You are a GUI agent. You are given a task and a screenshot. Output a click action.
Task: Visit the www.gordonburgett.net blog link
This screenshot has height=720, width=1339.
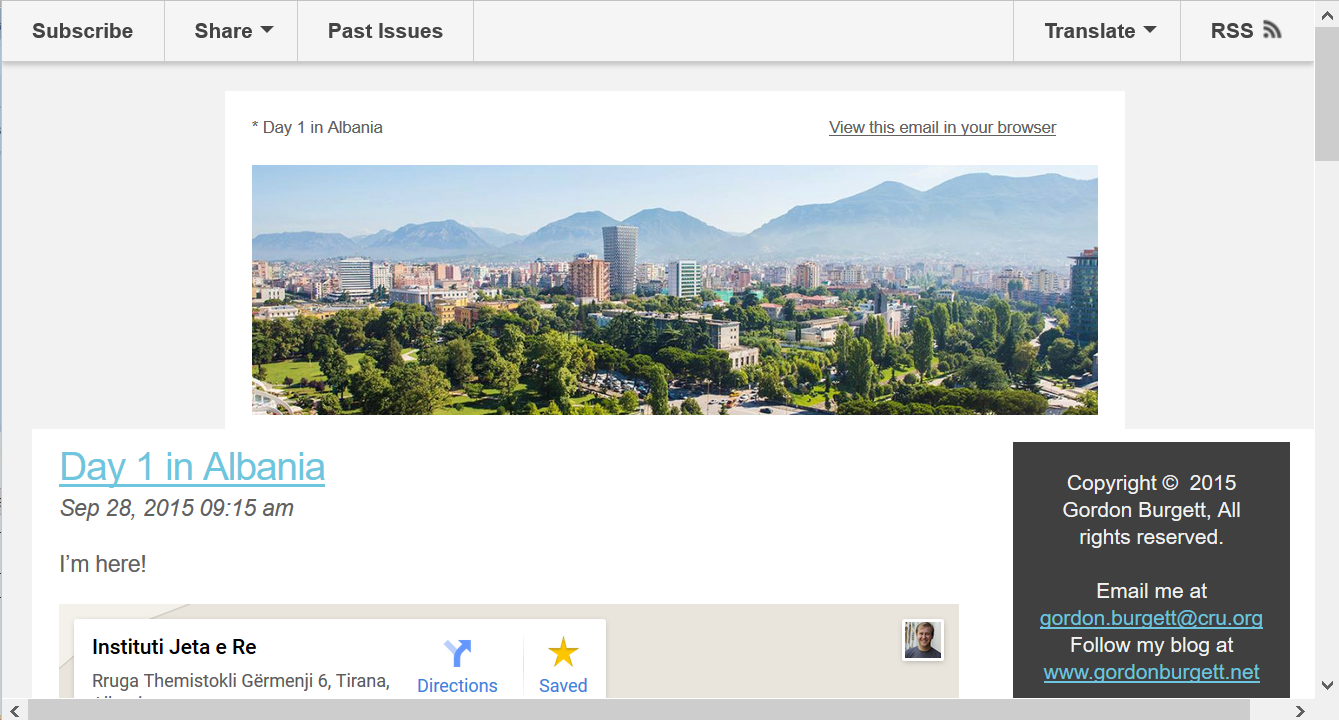point(1151,672)
